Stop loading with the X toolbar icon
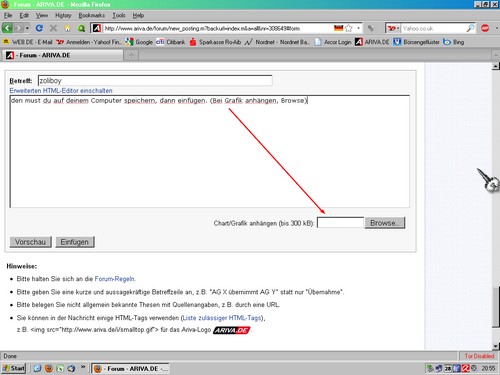The width and height of the screenshot is (500, 375). click(x=53, y=28)
